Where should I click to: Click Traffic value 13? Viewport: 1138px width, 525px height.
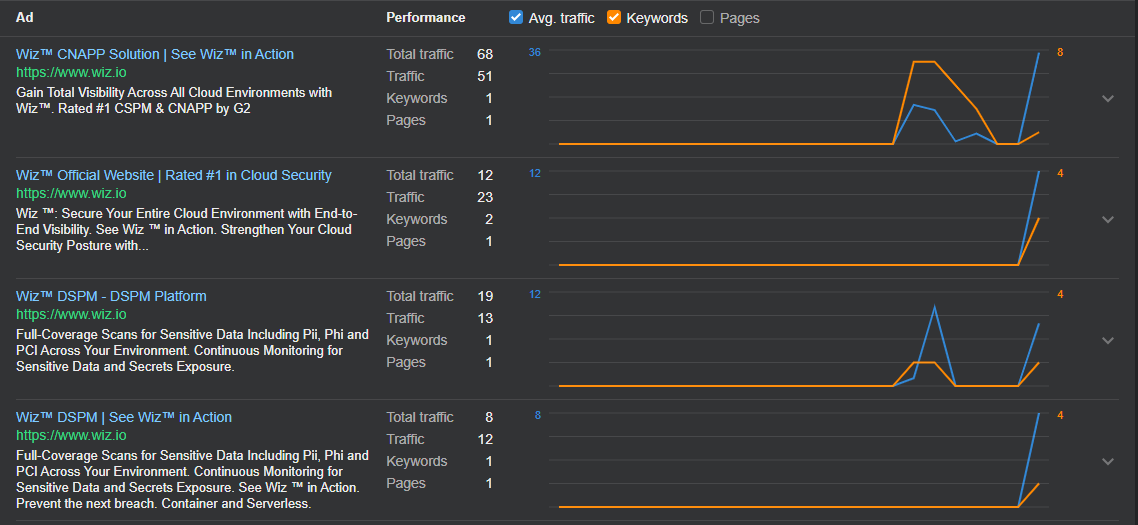(485, 318)
